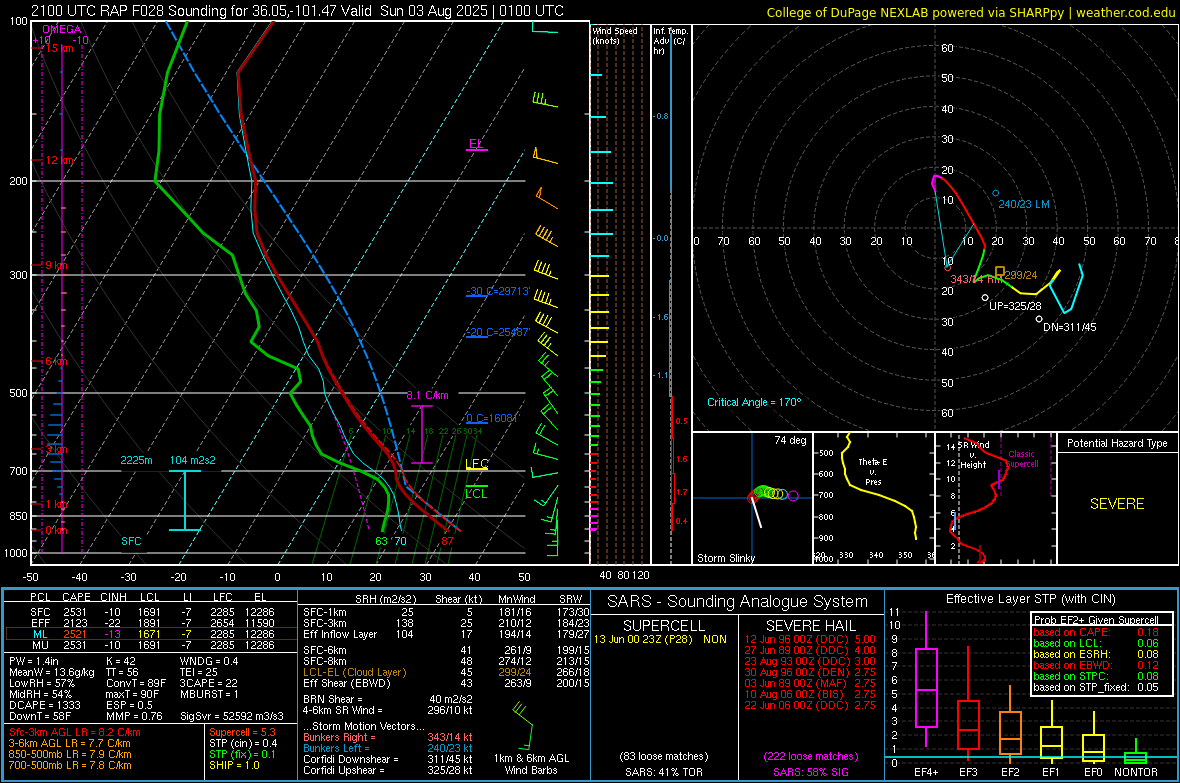
Task: Click the based on CAPE probability row
Action: pos(1096,632)
